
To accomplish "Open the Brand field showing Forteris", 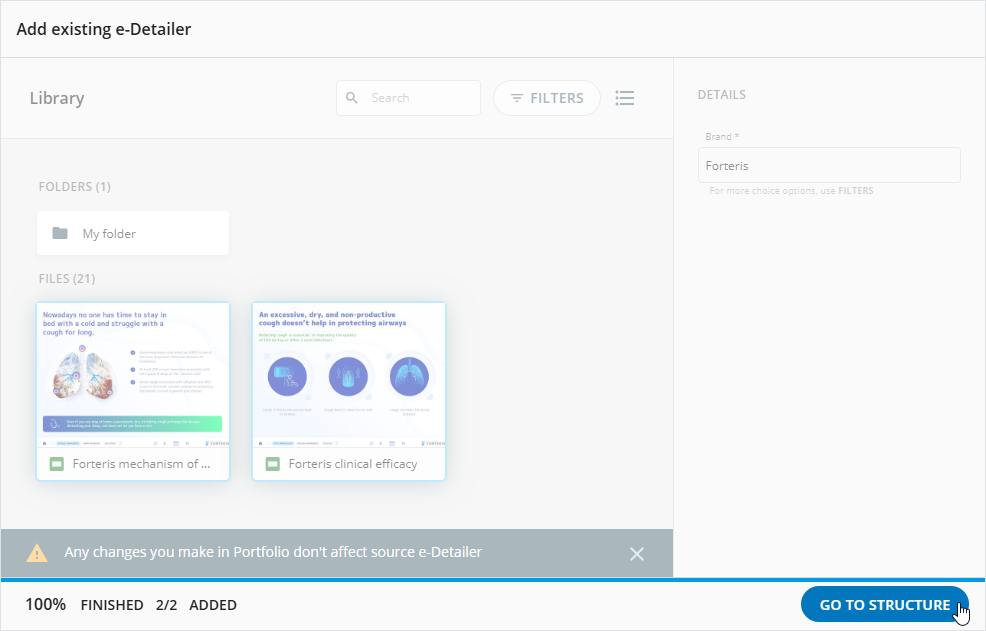I will tap(828, 165).
